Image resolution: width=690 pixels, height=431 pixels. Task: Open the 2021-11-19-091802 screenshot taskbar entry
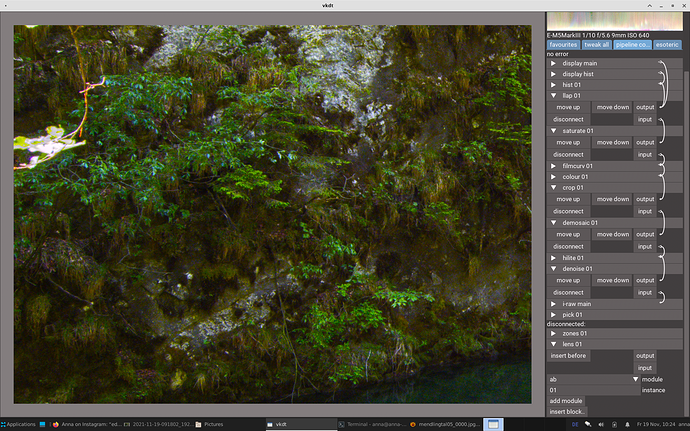(158, 424)
